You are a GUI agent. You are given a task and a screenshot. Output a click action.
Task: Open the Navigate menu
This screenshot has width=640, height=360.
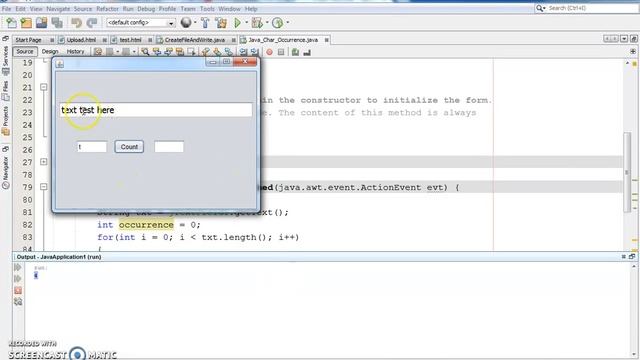coord(58,9)
